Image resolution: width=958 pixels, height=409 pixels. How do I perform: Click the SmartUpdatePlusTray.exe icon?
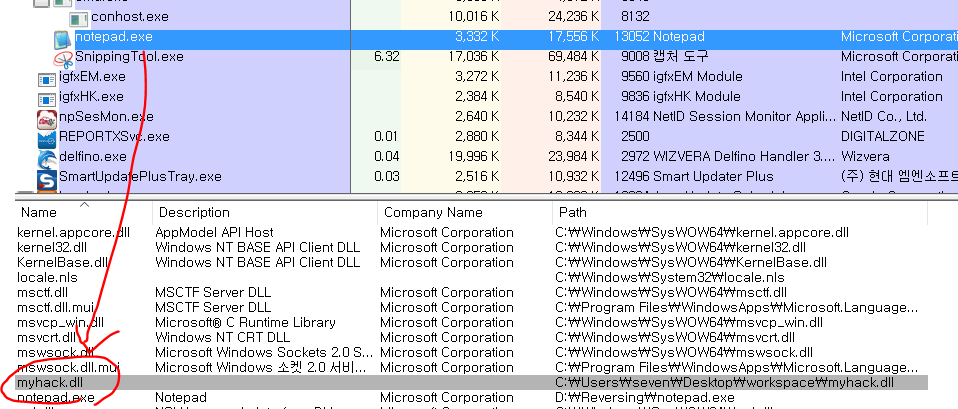pyautogui.click(x=47, y=179)
